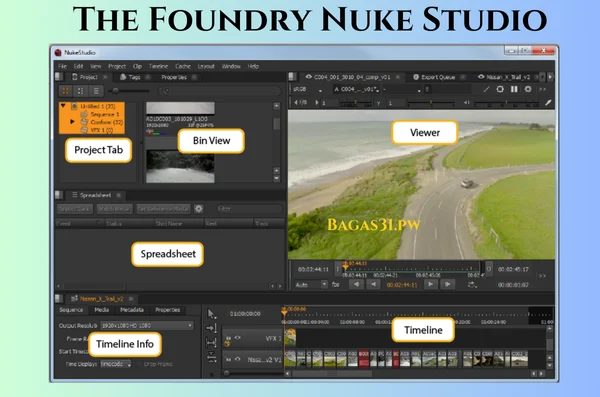
Task: Select the VFX 1 bin
Action: [x=97, y=130]
